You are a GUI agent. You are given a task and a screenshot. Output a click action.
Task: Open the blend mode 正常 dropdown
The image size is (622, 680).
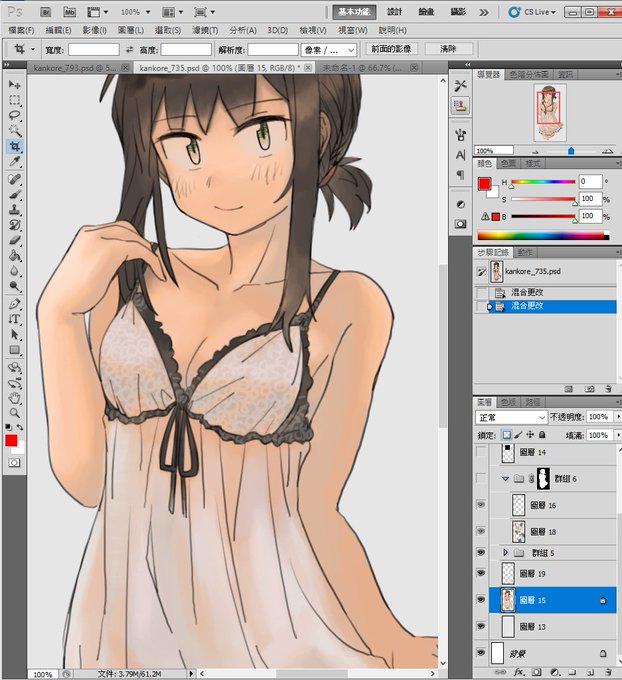(511, 417)
